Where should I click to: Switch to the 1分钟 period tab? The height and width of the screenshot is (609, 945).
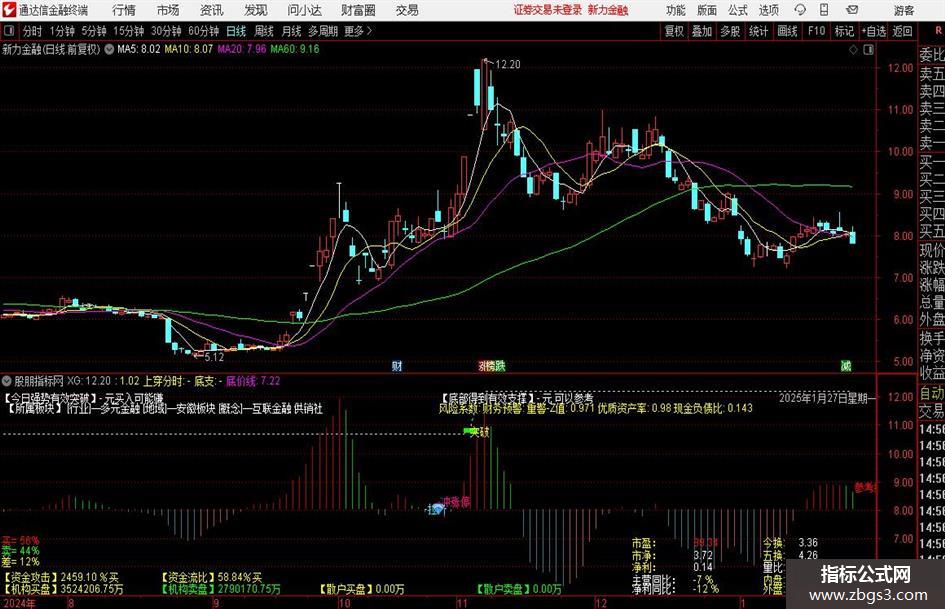(x=61, y=31)
